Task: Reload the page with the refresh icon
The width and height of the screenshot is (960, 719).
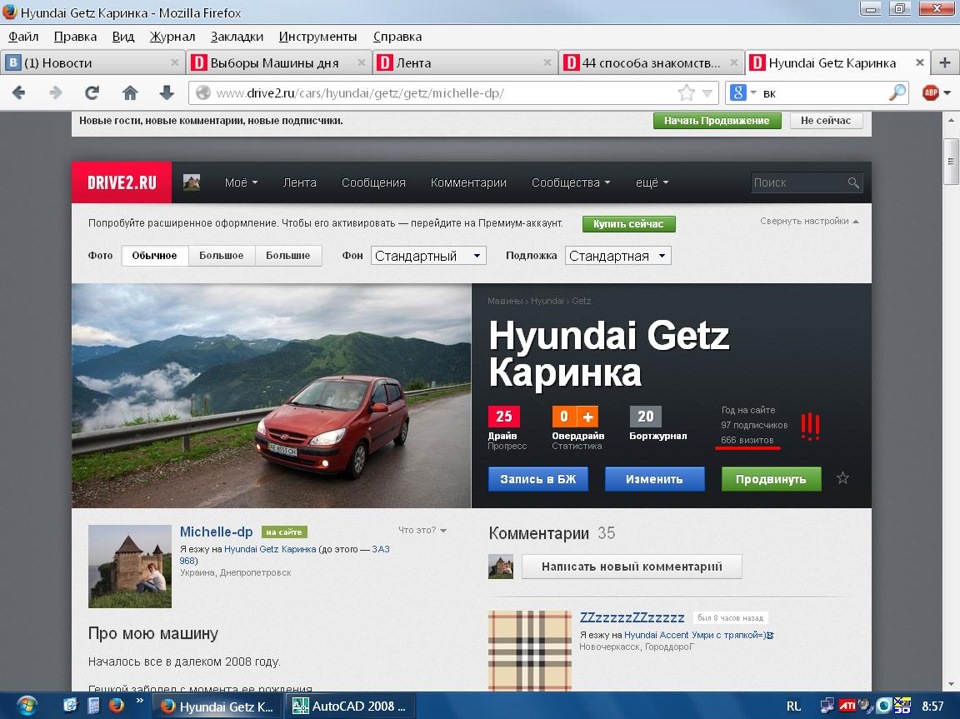Action: pos(92,93)
